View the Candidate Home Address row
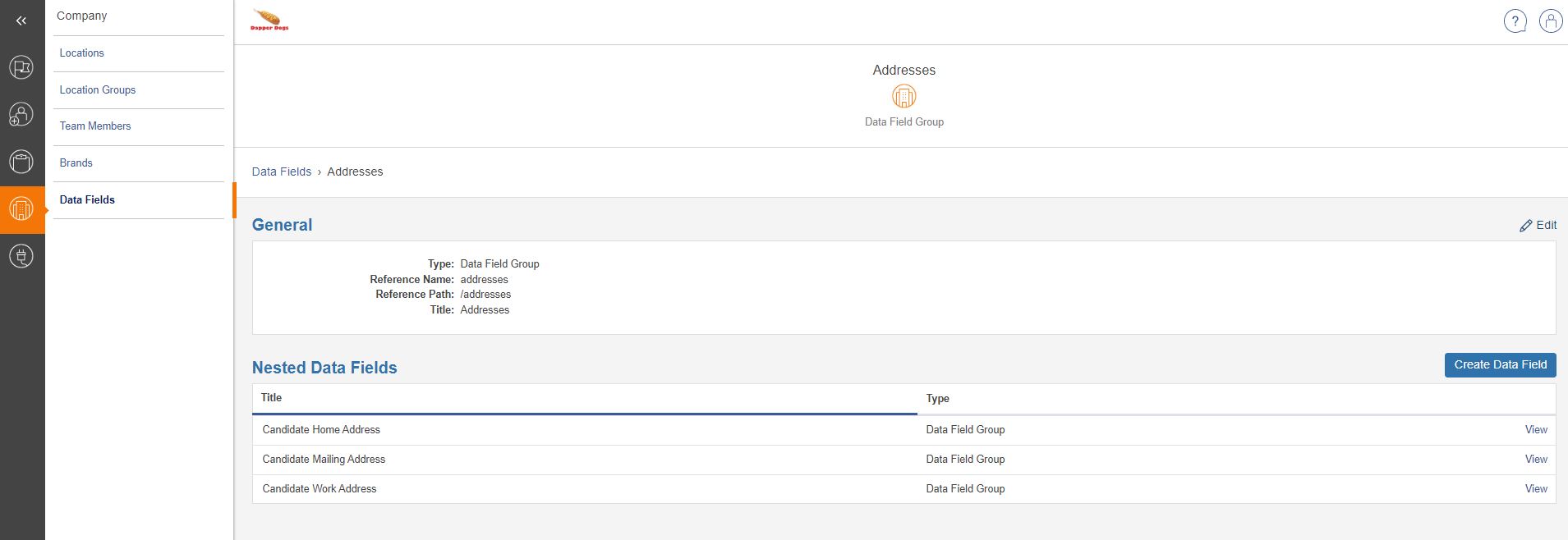 [1535, 430]
